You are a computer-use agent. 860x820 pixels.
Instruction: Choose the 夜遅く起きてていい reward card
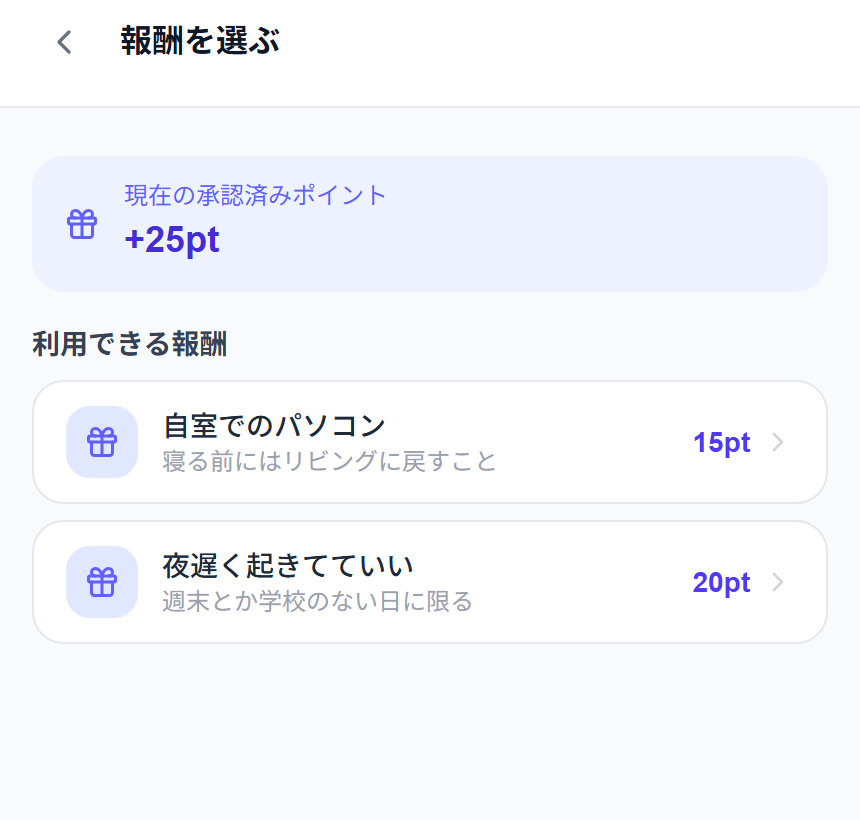click(x=430, y=581)
